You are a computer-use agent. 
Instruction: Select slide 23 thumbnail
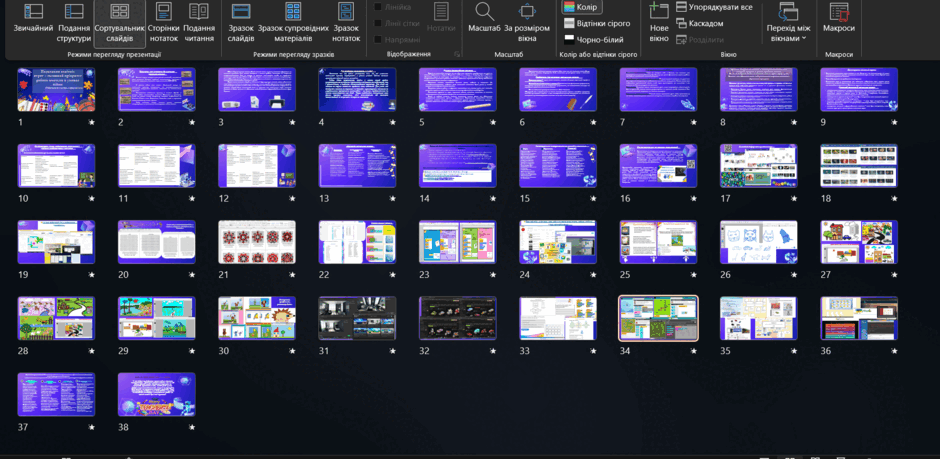458,242
